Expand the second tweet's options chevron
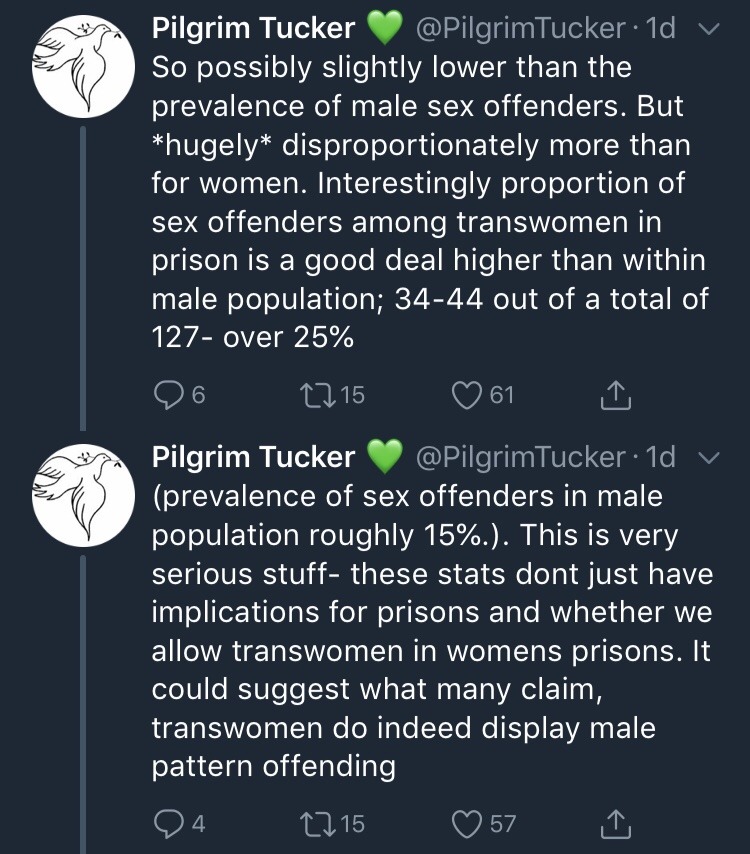 tap(709, 458)
